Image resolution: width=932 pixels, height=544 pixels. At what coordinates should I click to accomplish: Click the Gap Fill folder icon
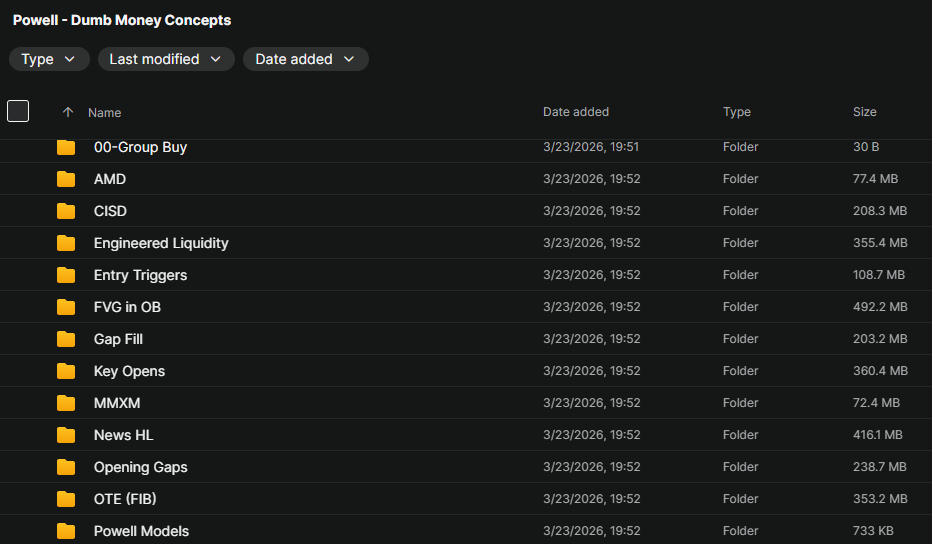point(66,339)
